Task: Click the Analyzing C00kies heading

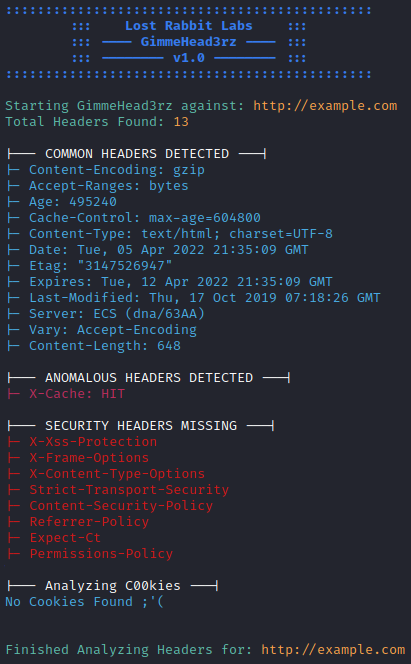Action: [x=113, y=586]
